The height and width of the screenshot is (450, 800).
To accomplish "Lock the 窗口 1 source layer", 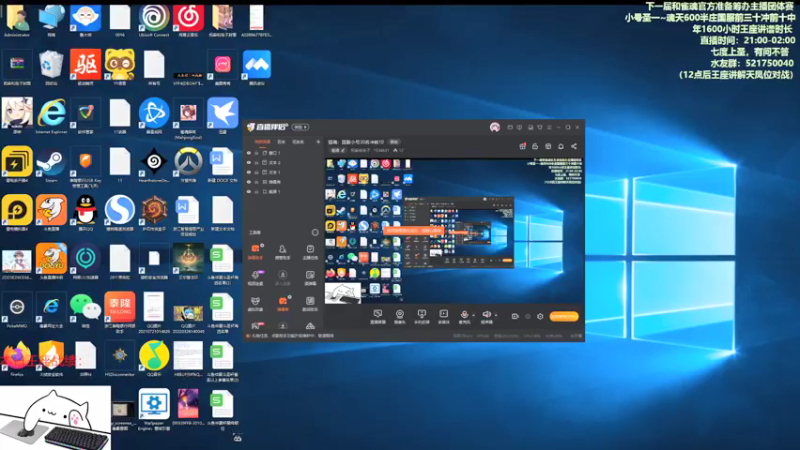I will pyautogui.click(x=257, y=153).
